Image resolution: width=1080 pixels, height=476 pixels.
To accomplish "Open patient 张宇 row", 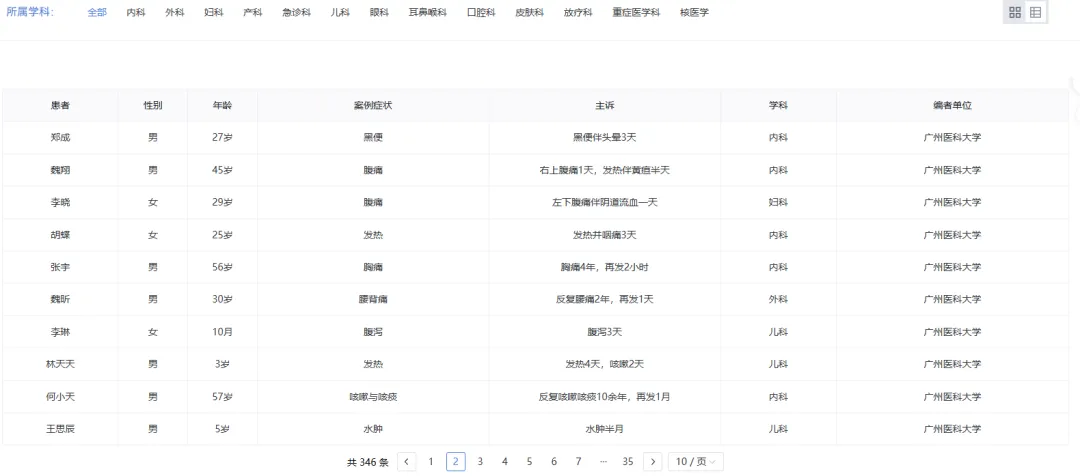I will point(535,267).
